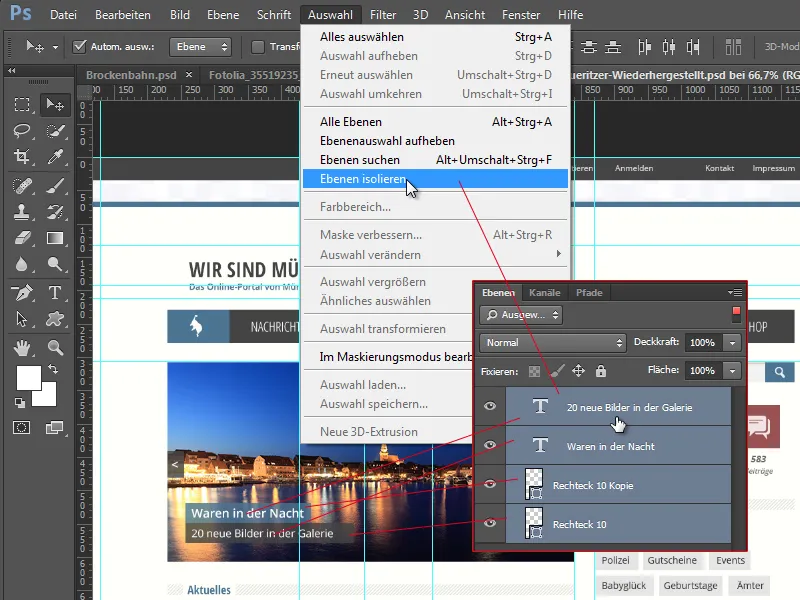
Task: Hide the 'Rechteck 10' layer
Action: pyautogui.click(x=490, y=523)
